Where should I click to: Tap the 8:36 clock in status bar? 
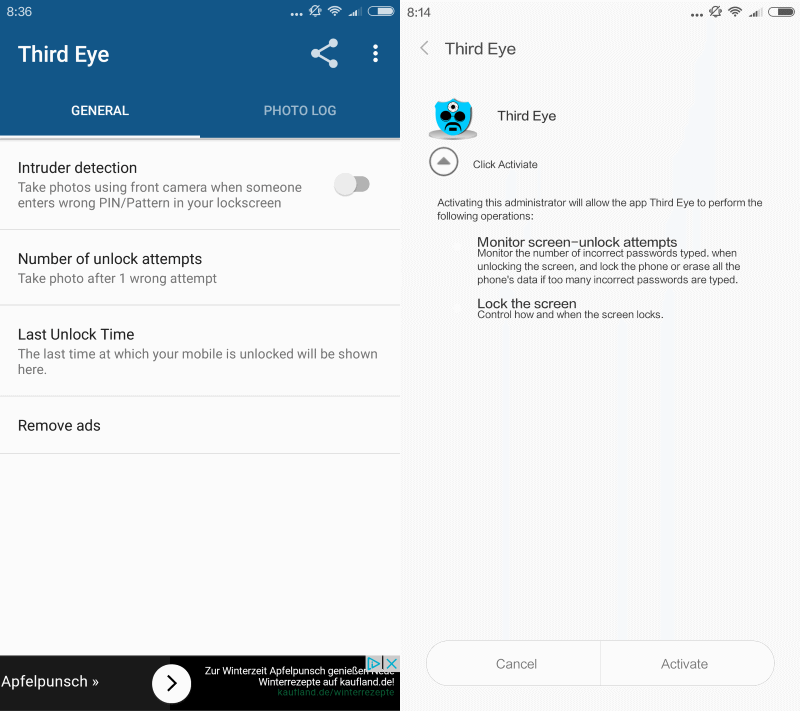[x=19, y=11]
